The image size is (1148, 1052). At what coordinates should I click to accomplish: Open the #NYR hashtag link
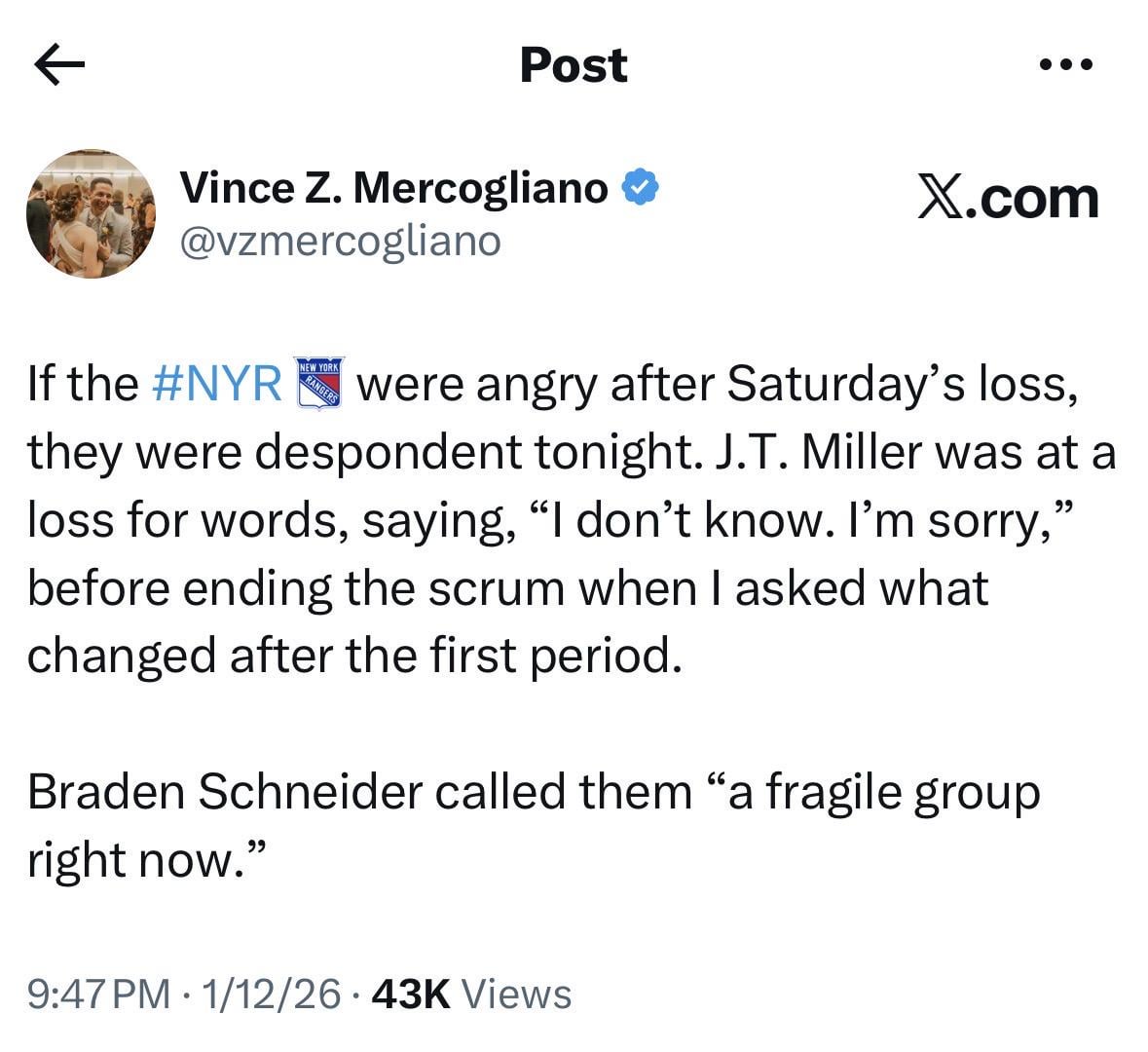(x=217, y=383)
